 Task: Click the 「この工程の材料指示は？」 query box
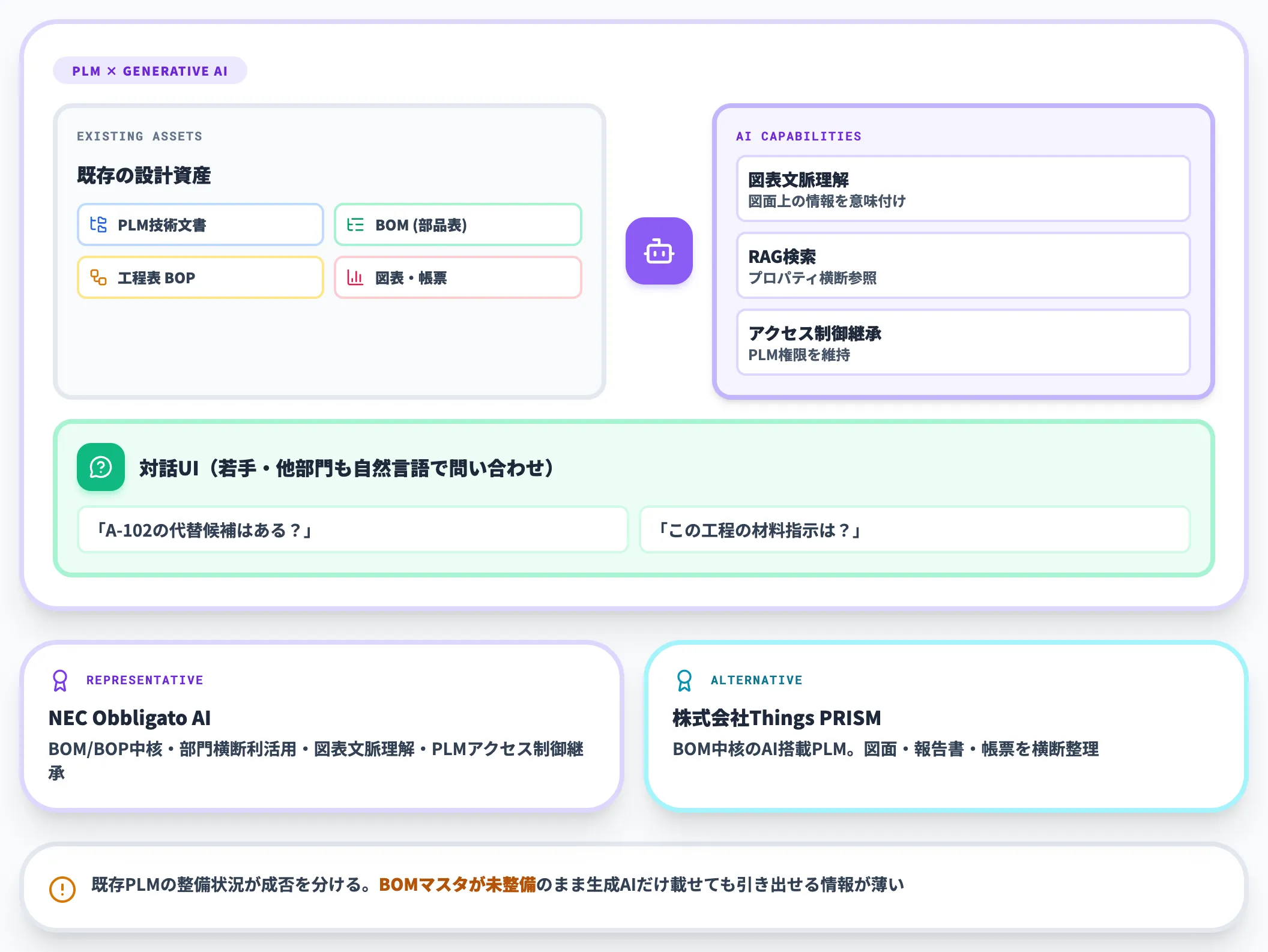(915, 529)
